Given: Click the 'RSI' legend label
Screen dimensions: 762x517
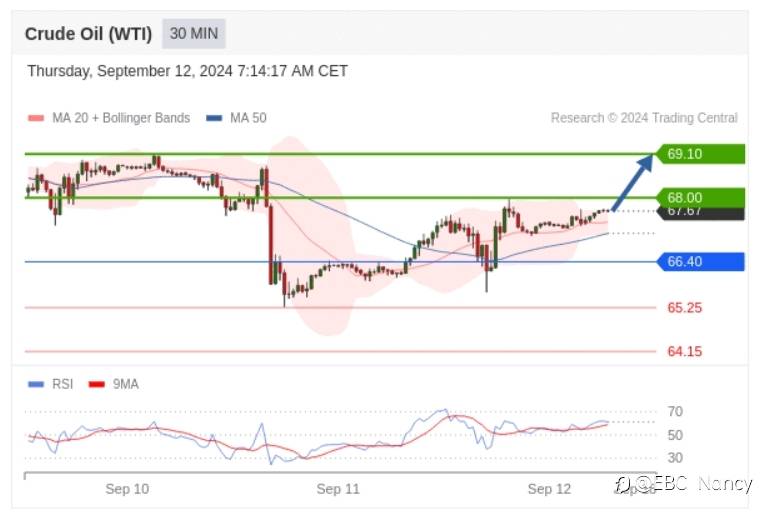Looking at the screenshot, I should coord(63,384).
